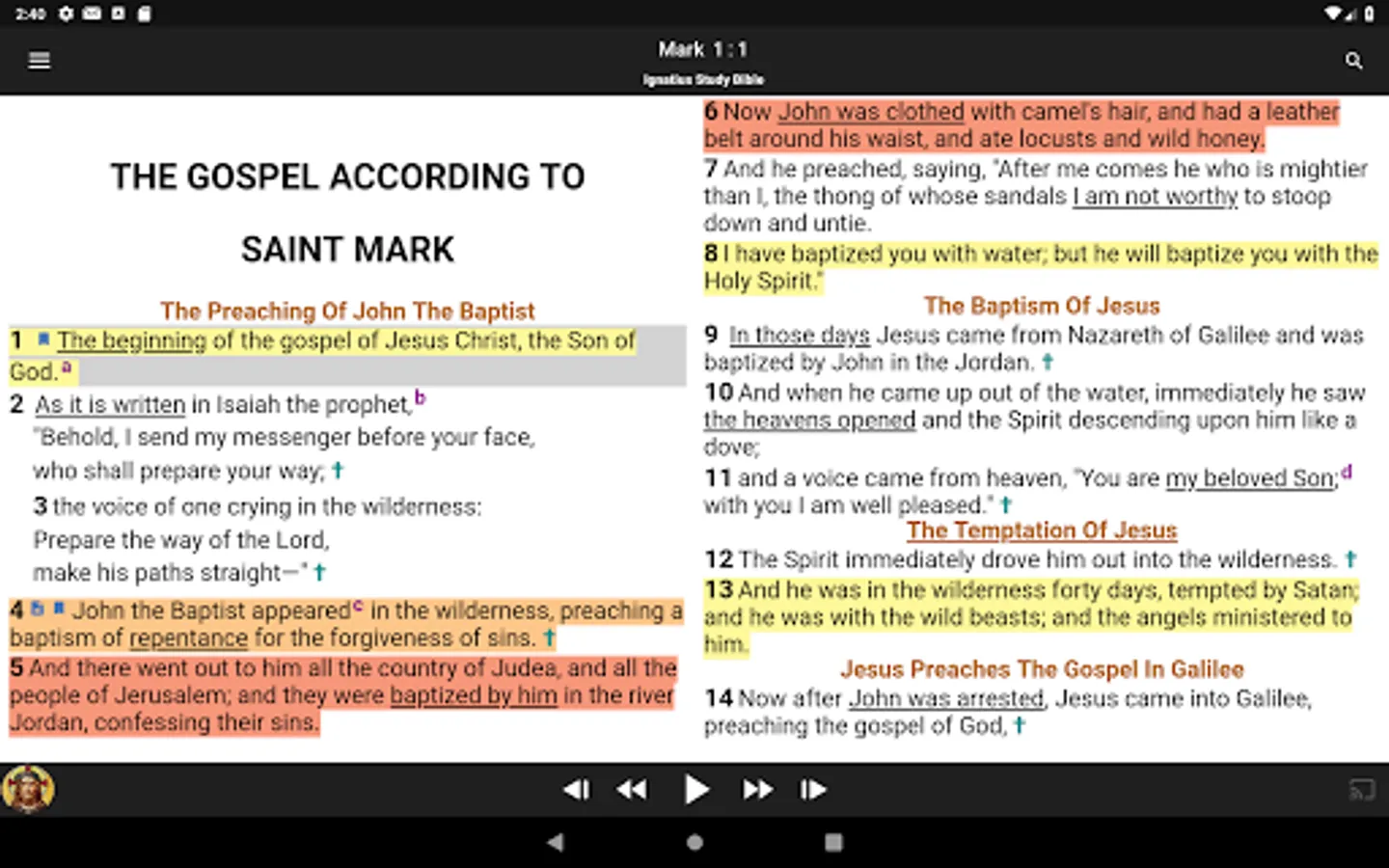Open footnote c after 'appeared'

click(x=358, y=606)
